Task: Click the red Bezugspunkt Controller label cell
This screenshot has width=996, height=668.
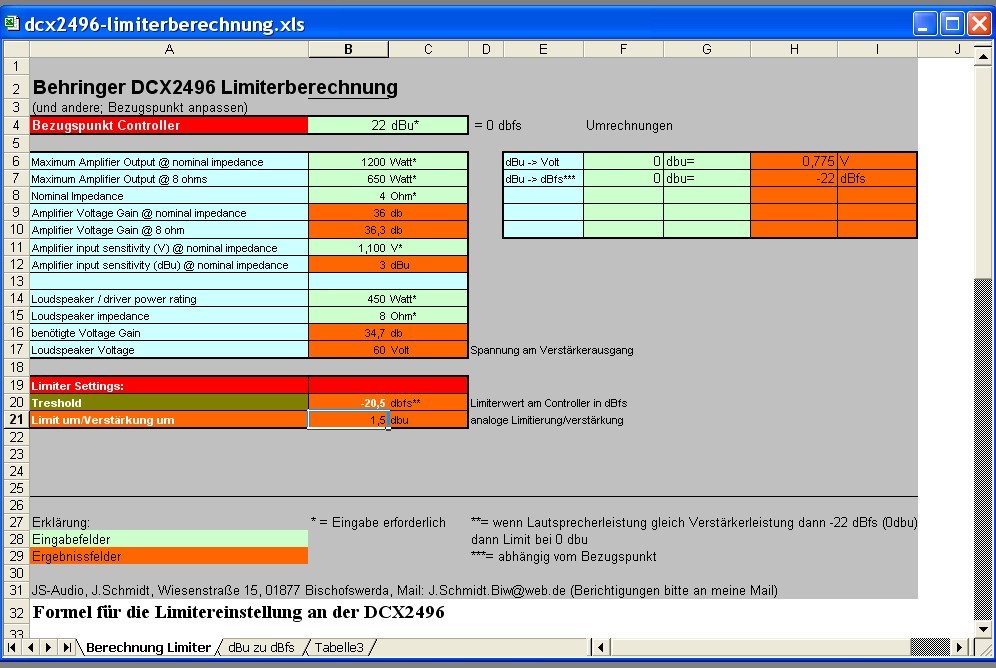Action: click(169, 125)
